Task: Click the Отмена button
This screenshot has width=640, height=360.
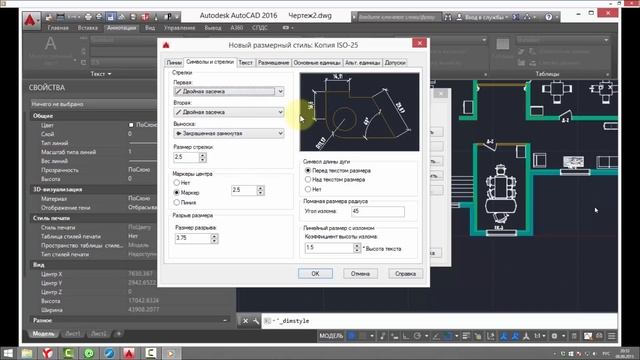Action: coord(360,273)
